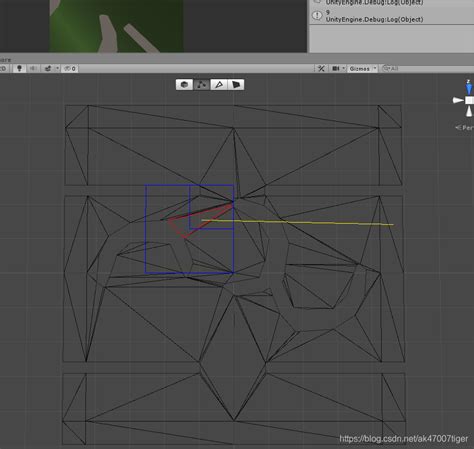Click the left X axis gizmo cone
474x449 pixels.
click(x=458, y=100)
